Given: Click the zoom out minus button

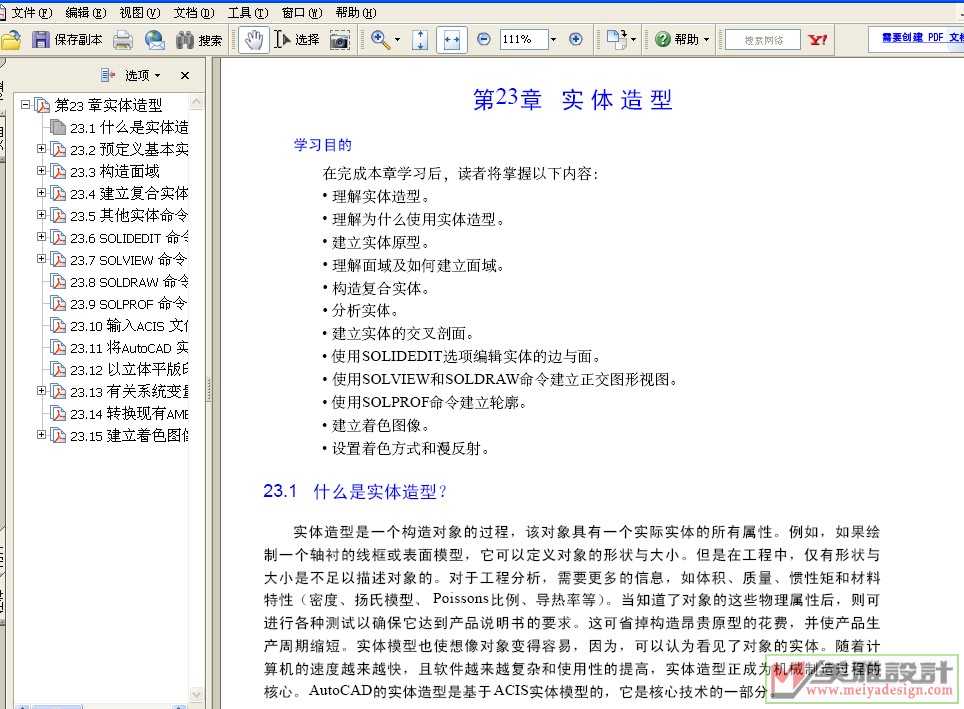Looking at the screenshot, I should (484, 40).
